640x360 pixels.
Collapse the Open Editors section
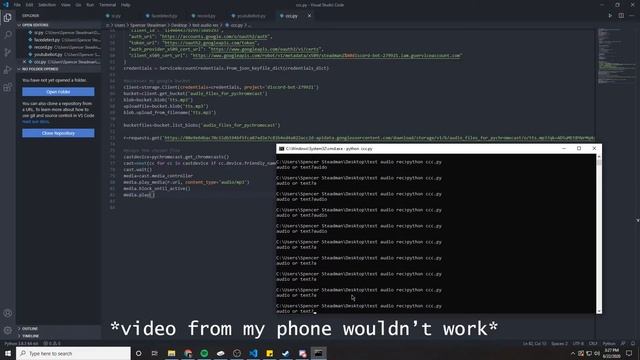coord(59,25)
